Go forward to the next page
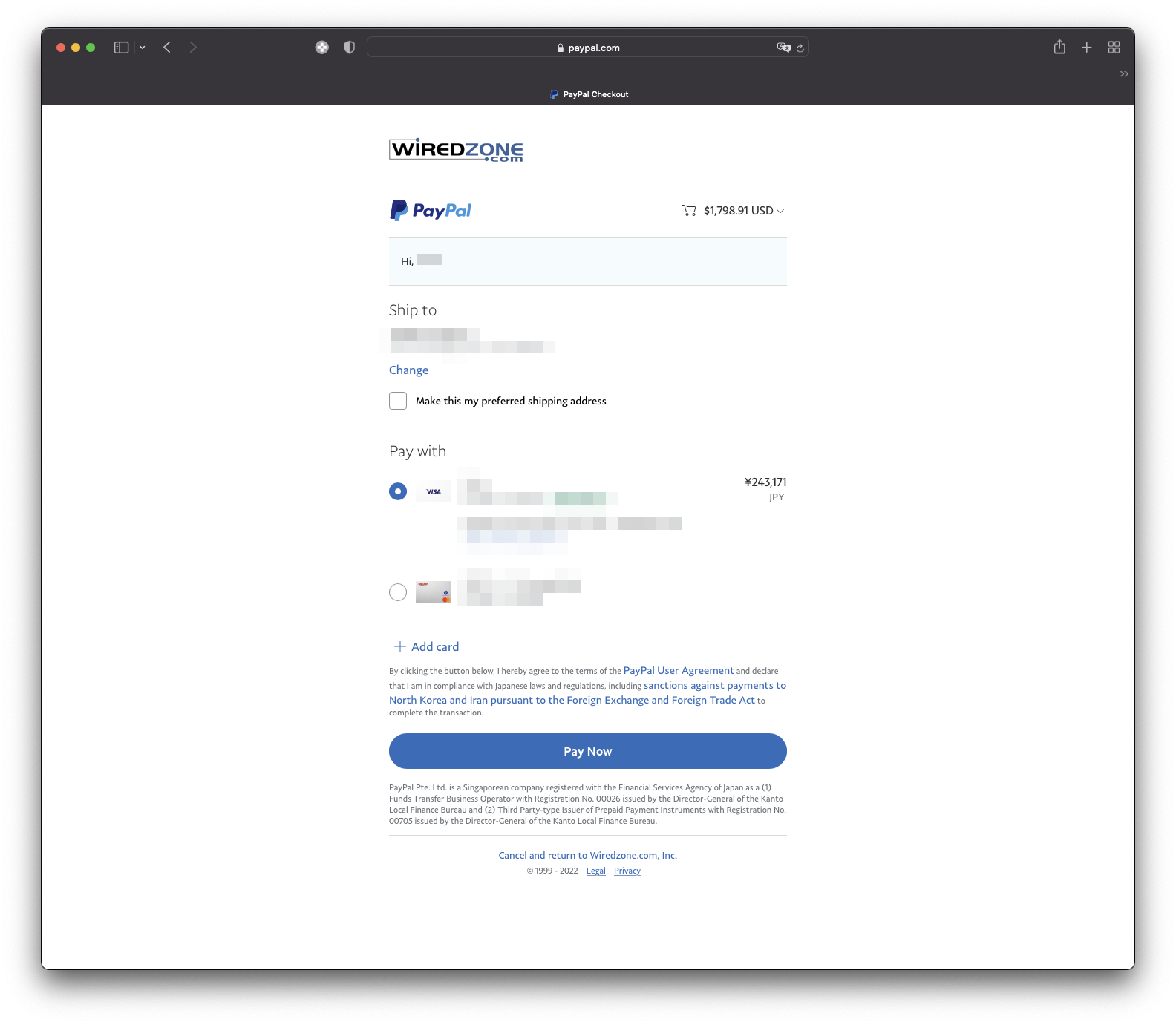Screen dimensions: 1176x1022 click(193, 48)
